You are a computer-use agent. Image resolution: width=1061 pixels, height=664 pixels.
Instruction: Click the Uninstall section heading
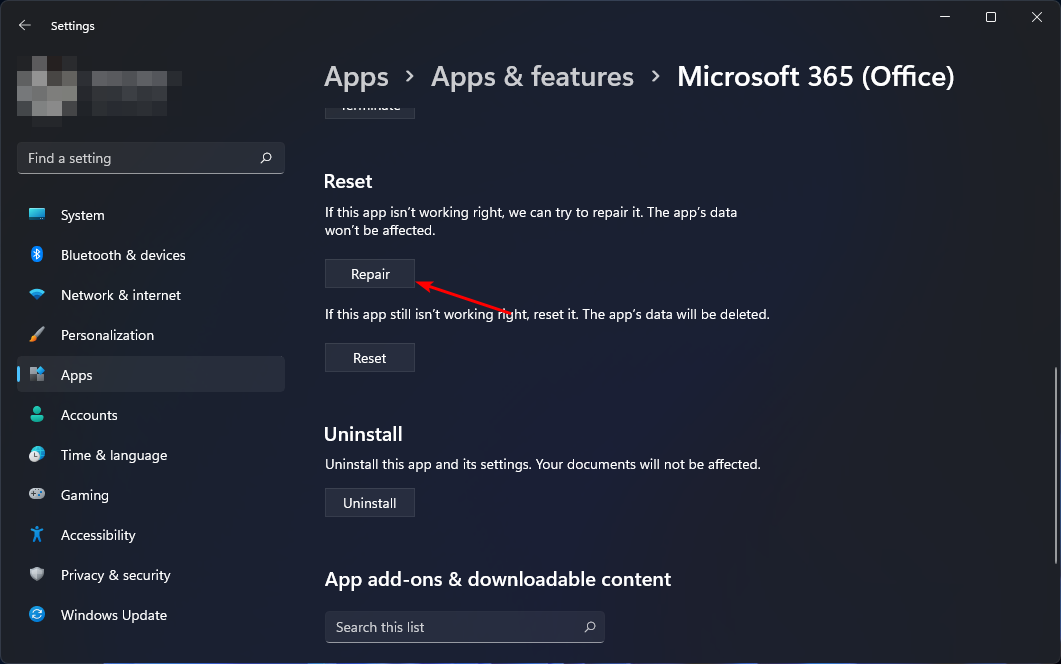coord(363,434)
